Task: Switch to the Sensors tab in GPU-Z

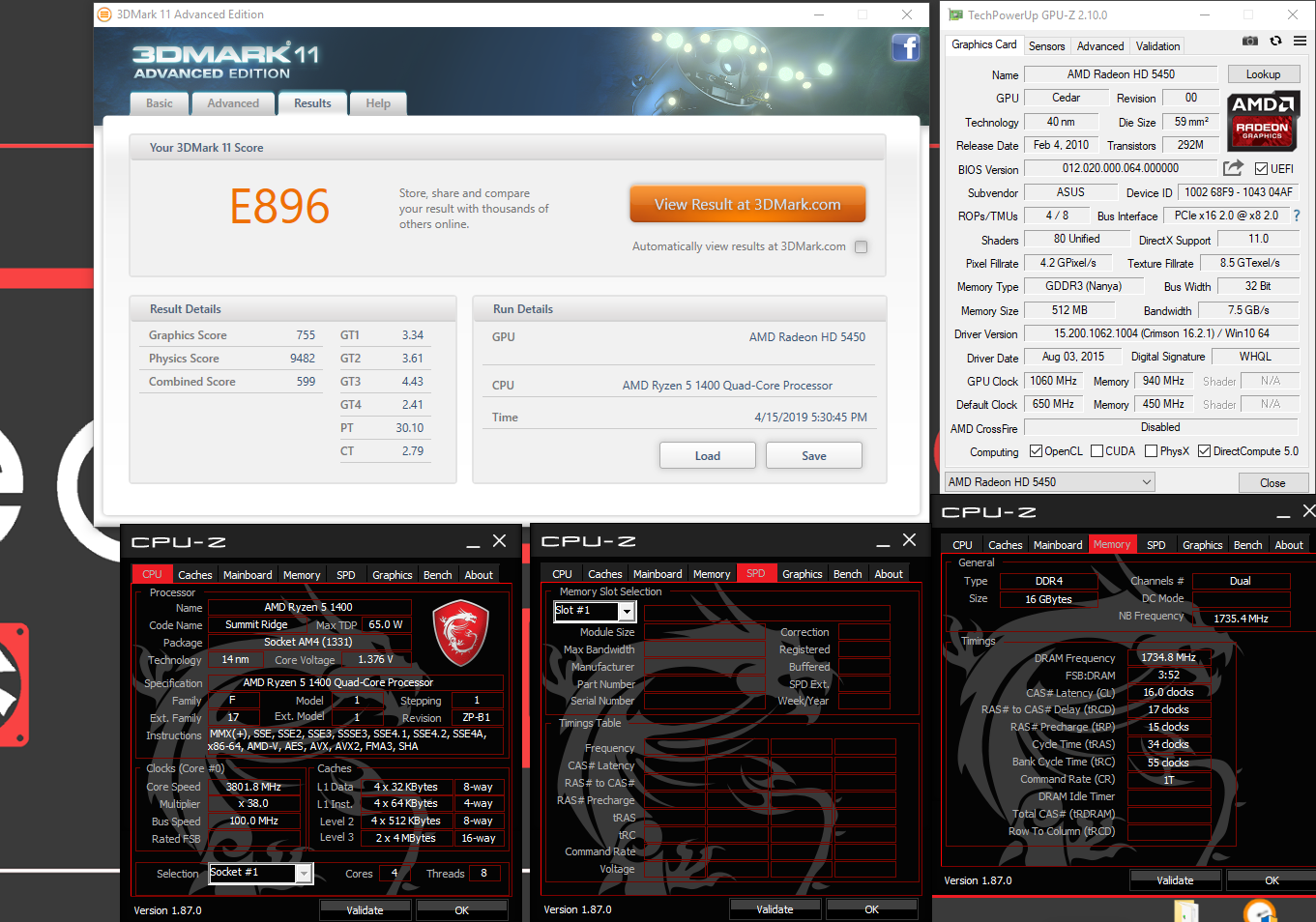Action: tap(1046, 46)
